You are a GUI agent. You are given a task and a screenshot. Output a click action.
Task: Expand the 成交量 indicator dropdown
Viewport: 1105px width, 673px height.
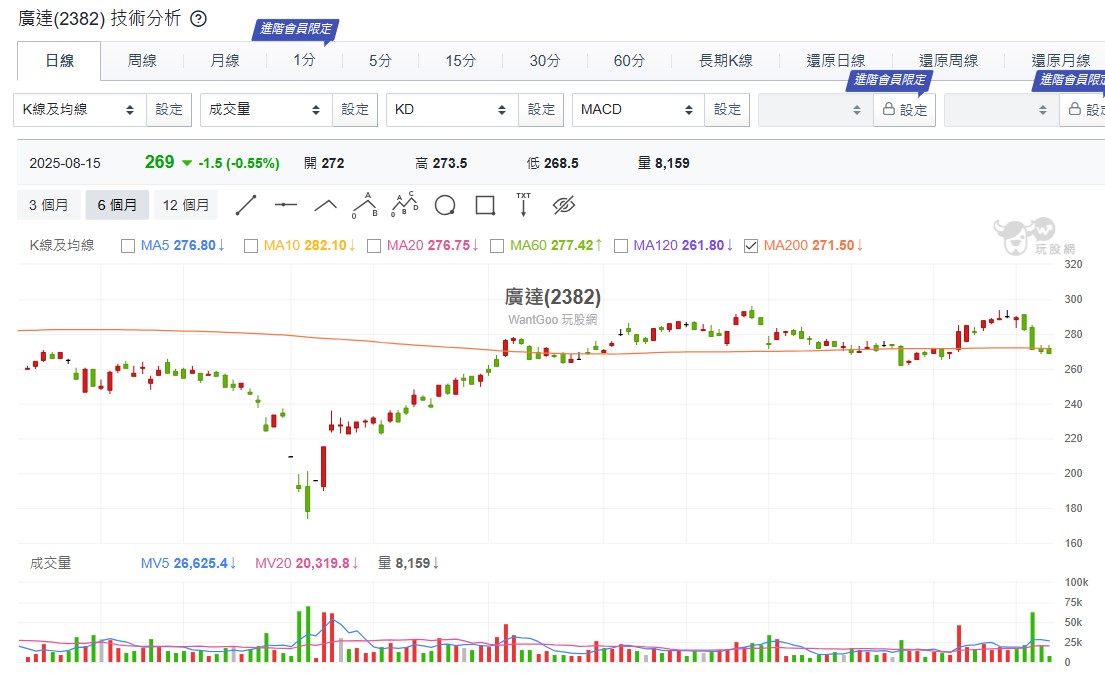pos(265,110)
